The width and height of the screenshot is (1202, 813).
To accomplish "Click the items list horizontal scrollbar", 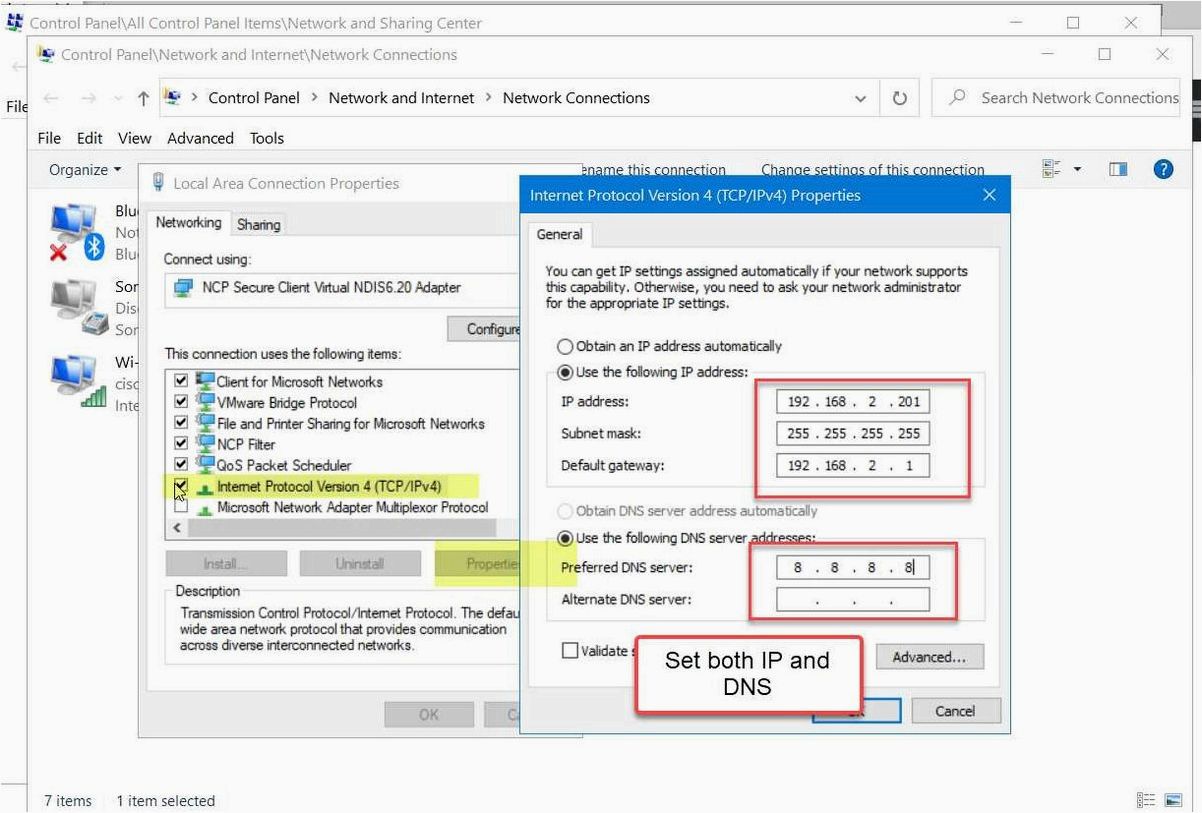I will point(343,528).
